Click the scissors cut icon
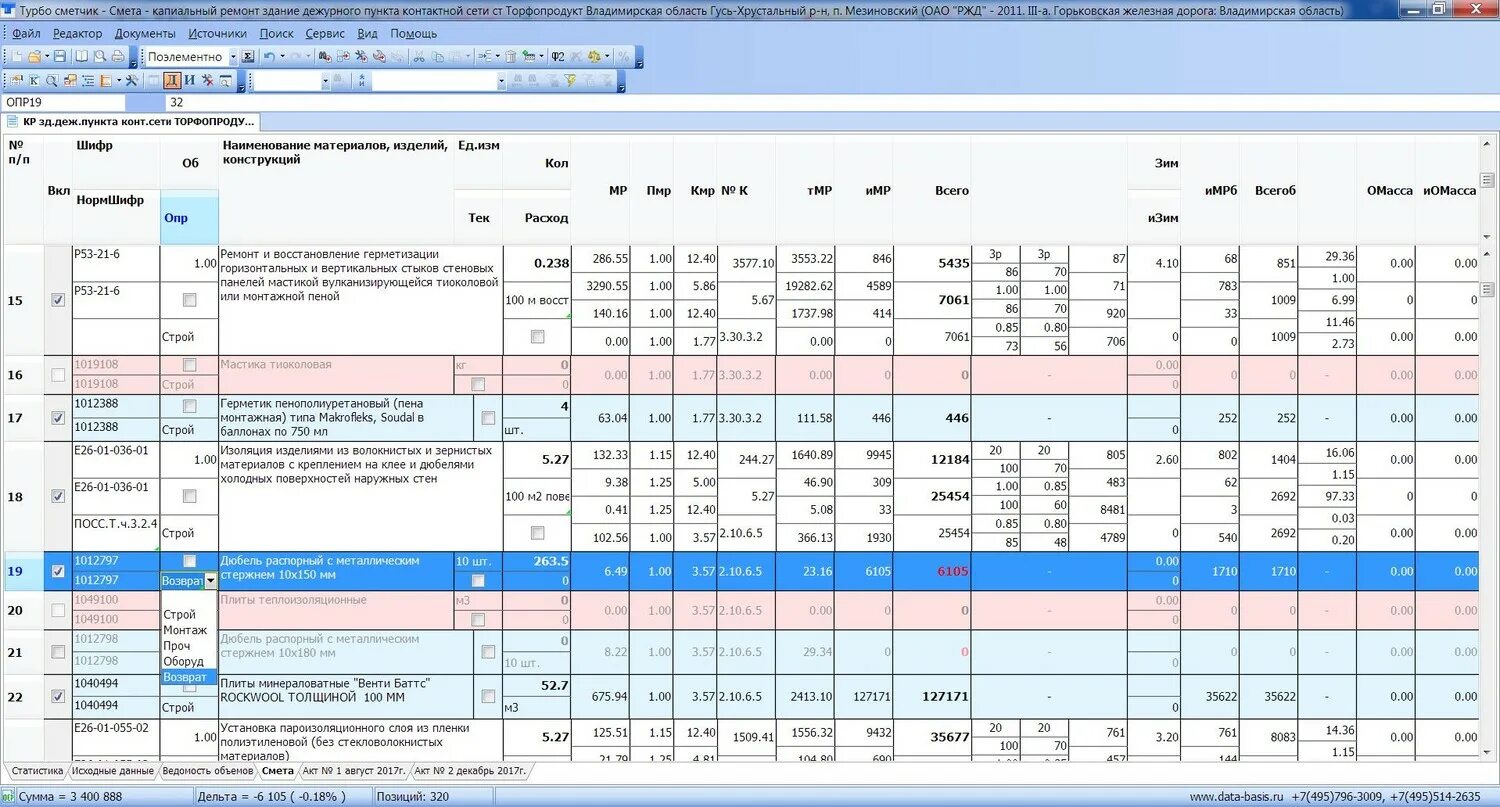The height and width of the screenshot is (807, 1500). pyautogui.click(x=418, y=57)
